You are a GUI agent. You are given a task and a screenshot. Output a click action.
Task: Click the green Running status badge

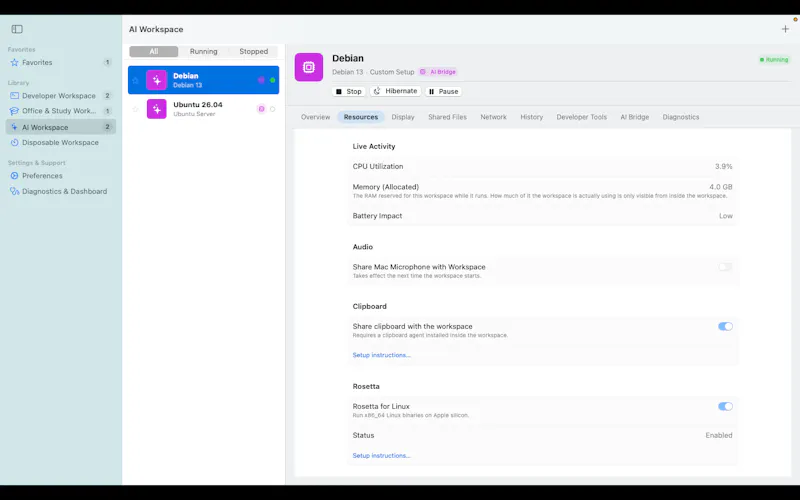[774, 60]
